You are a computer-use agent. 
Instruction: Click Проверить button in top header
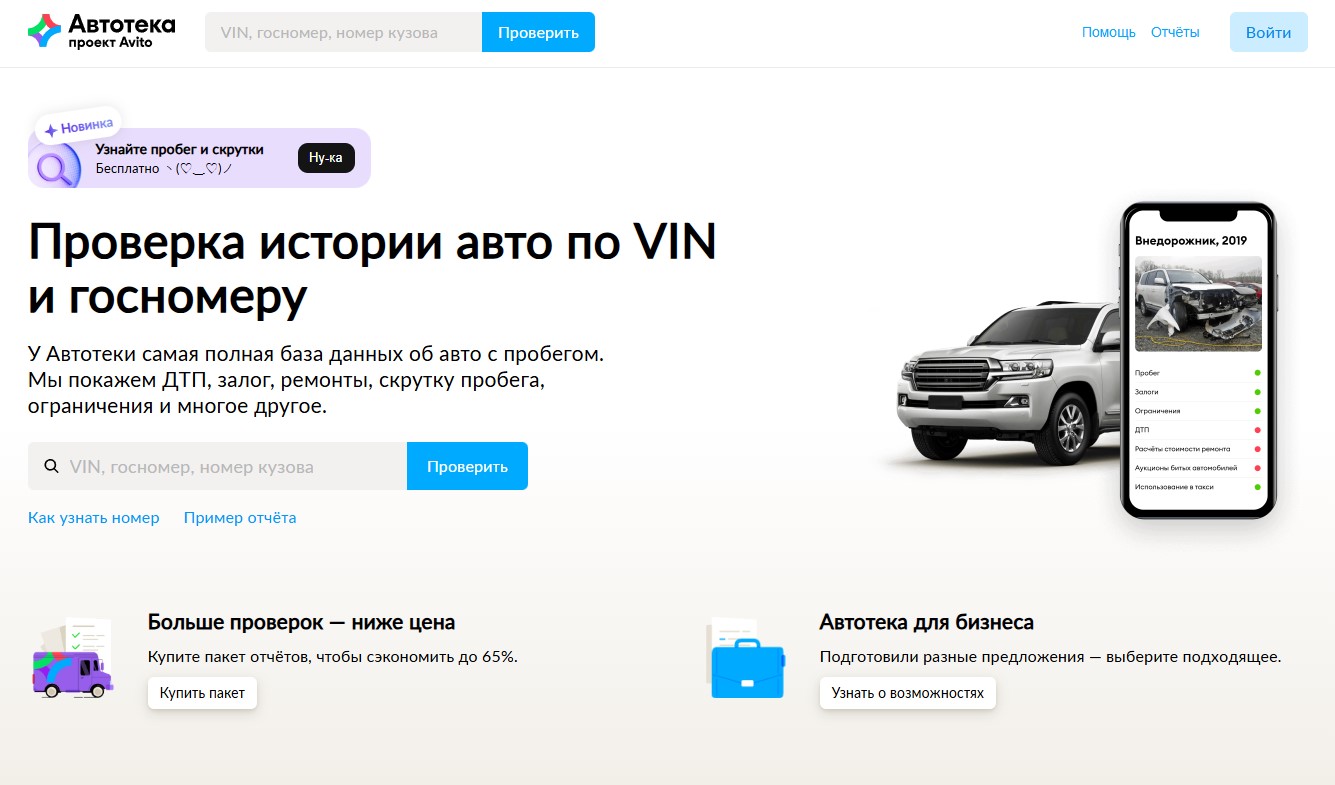tap(538, 32)
